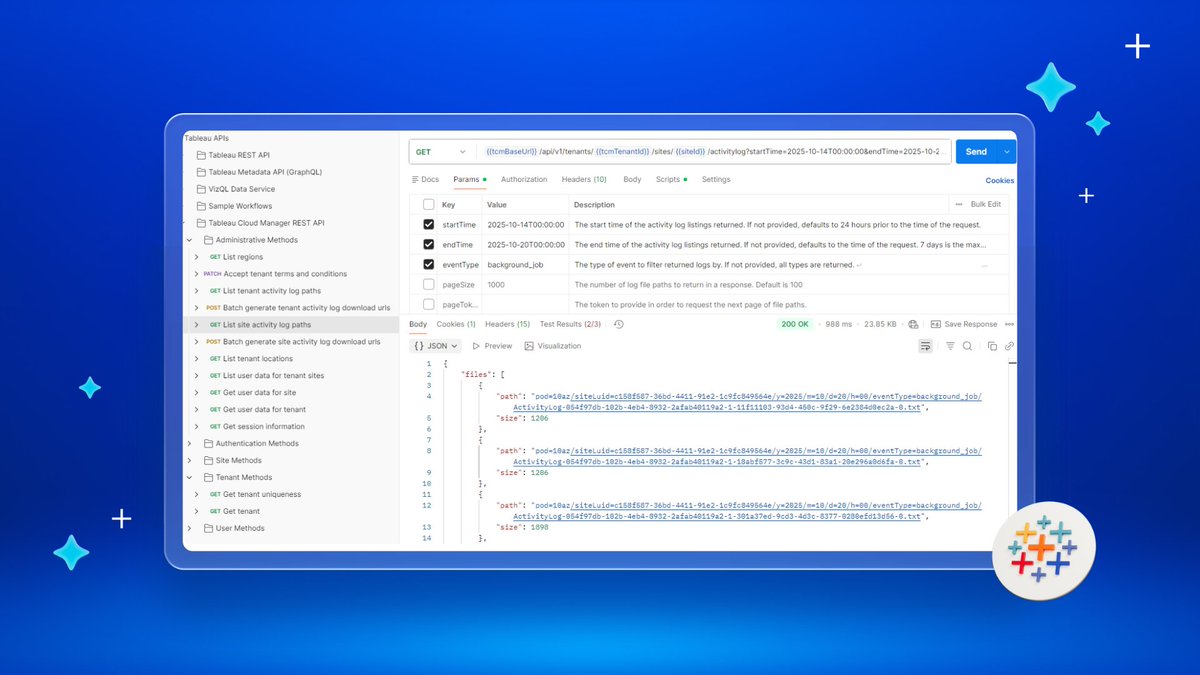Click Bulk Edit
Image resolution: width=1200 pixels, height=675 pixels.
986,204
